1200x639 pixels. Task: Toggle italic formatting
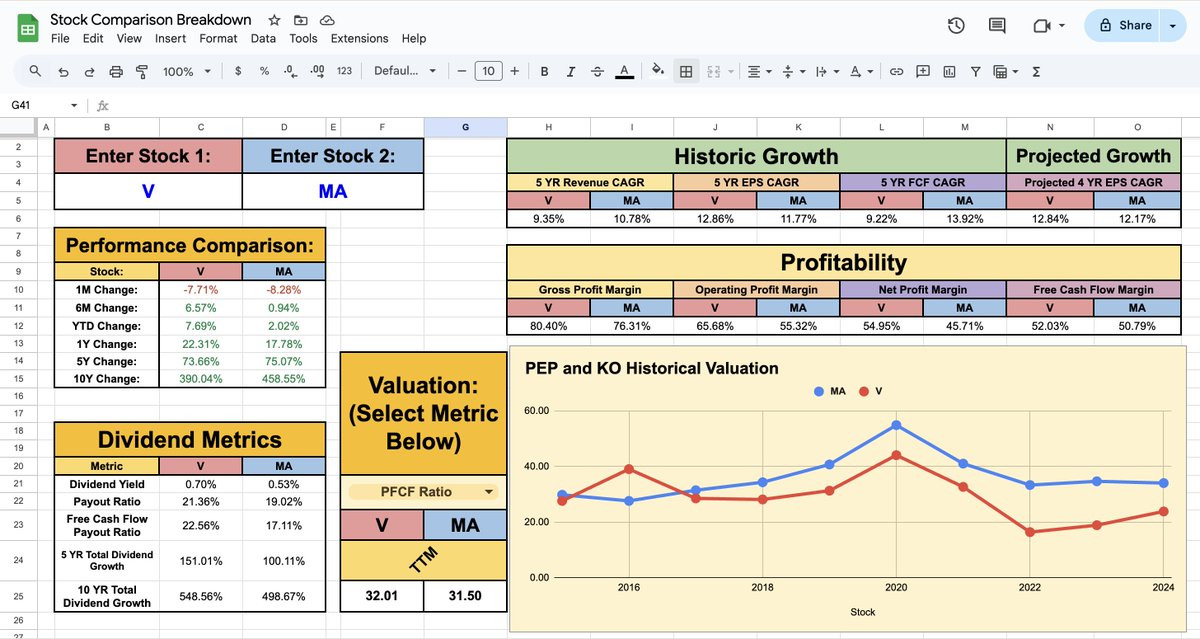[x=571, y=71]
